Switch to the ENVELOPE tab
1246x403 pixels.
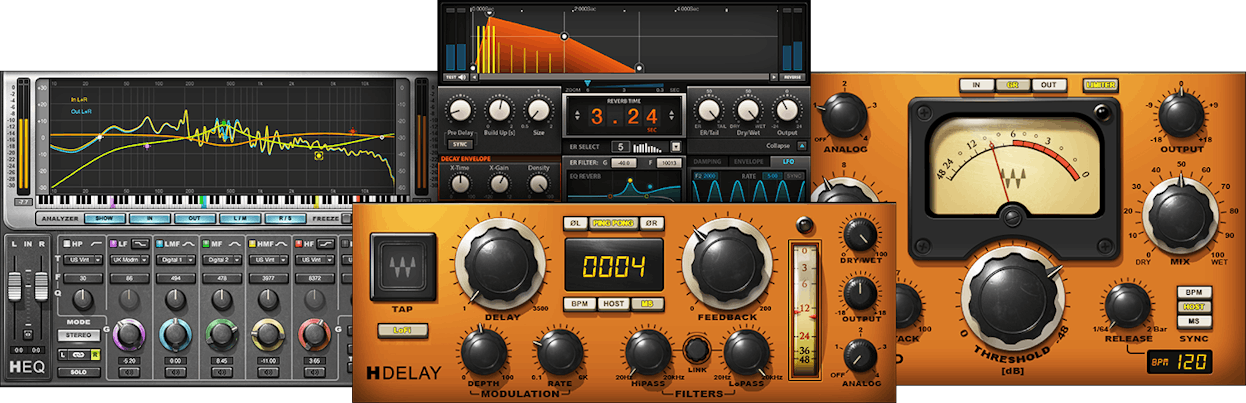click(748, 161)
